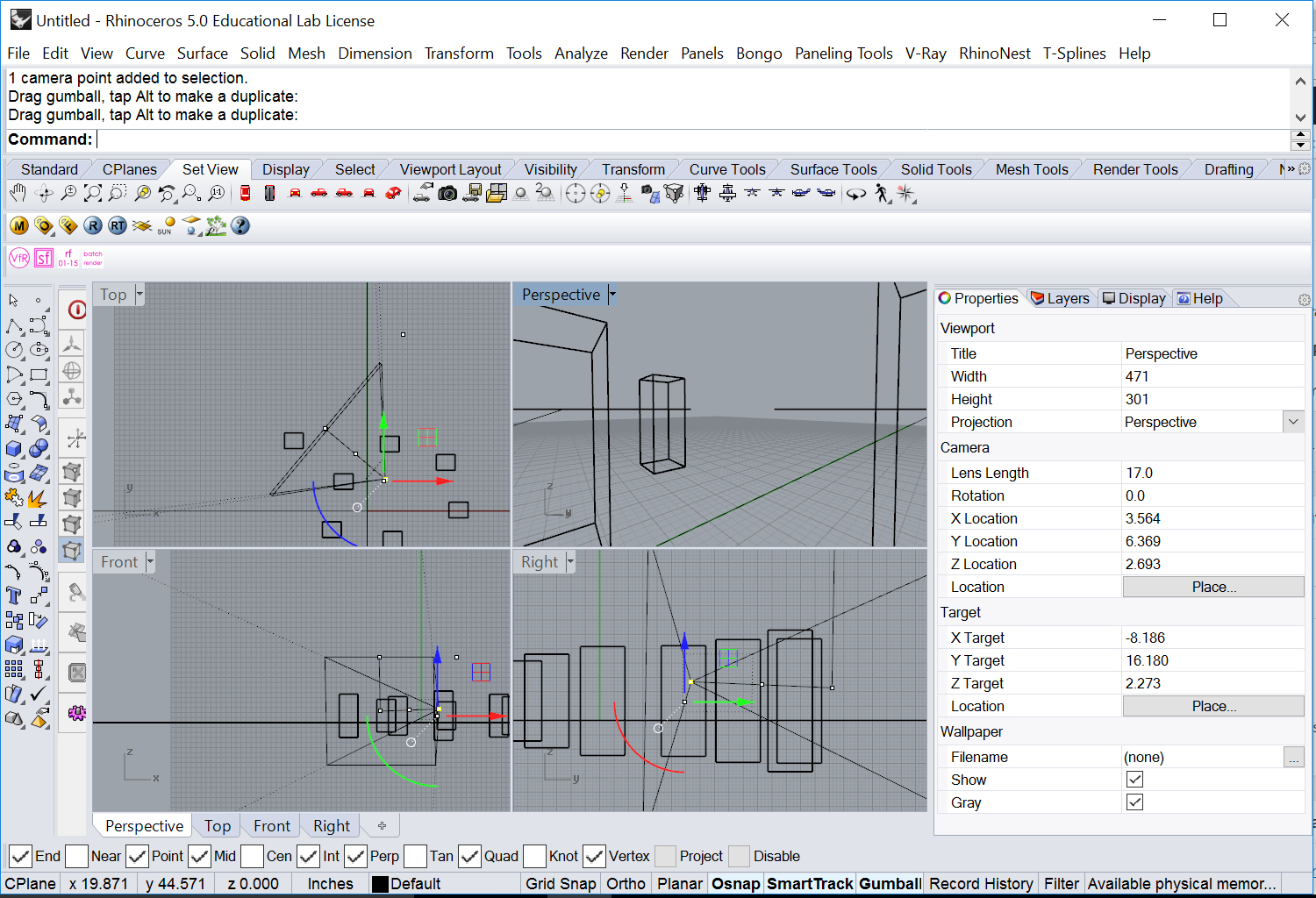1316x898 pixels.
Task: Click the pink sf icon
Action: coord(44,258)
